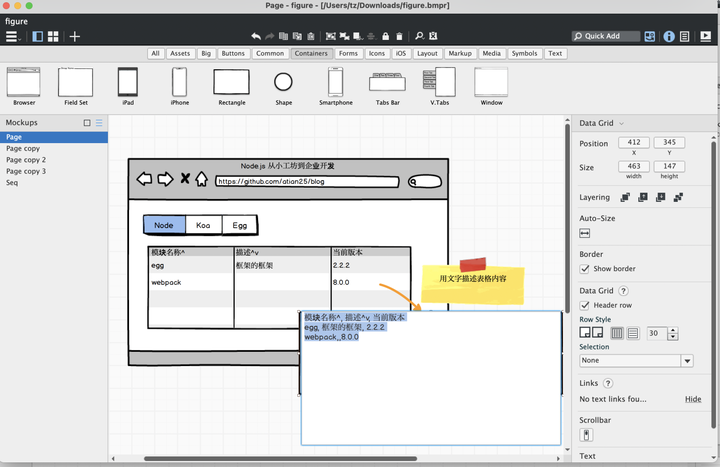Select Page copy 2 in Mockups list
Image resolution: width=720 pixels, height=467 pixels.
(26, 160)
